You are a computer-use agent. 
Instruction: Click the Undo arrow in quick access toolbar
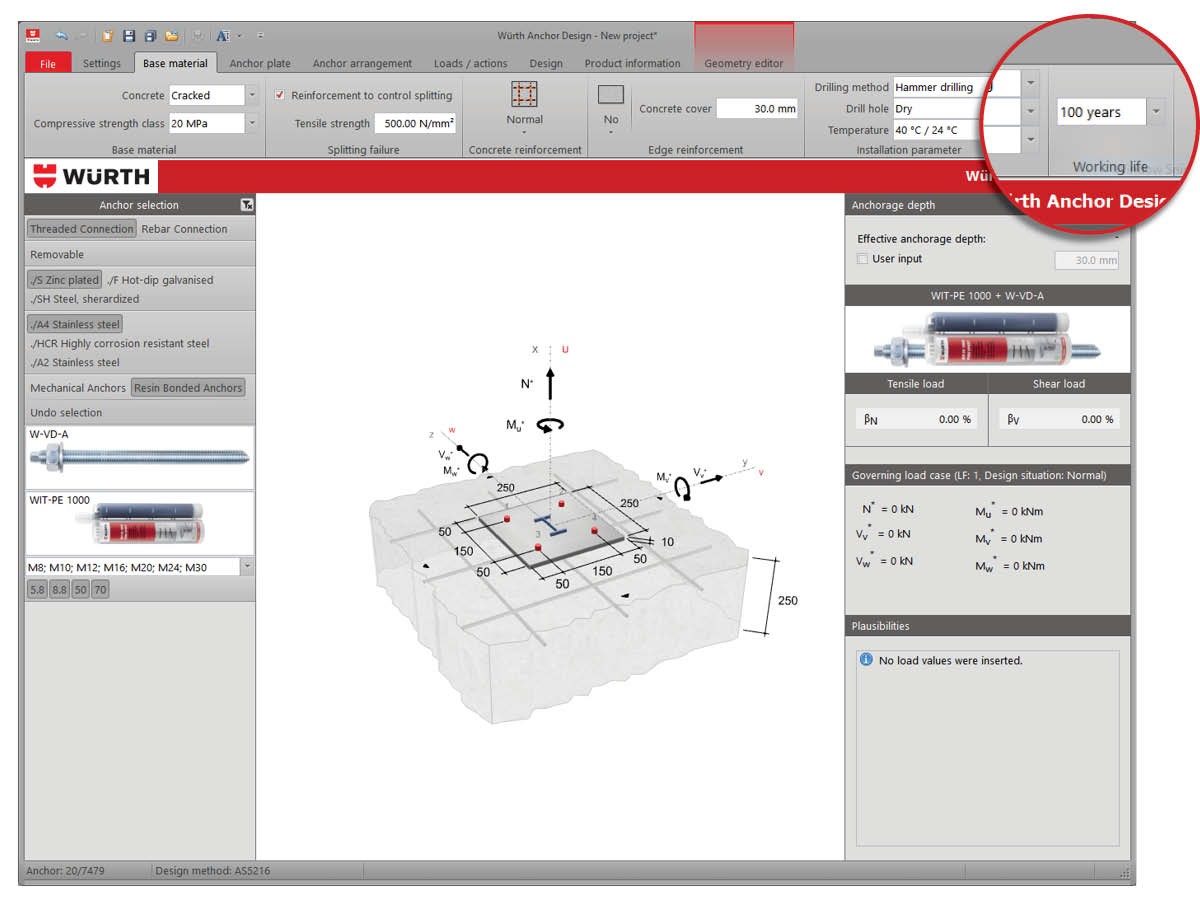click(62, 36)
